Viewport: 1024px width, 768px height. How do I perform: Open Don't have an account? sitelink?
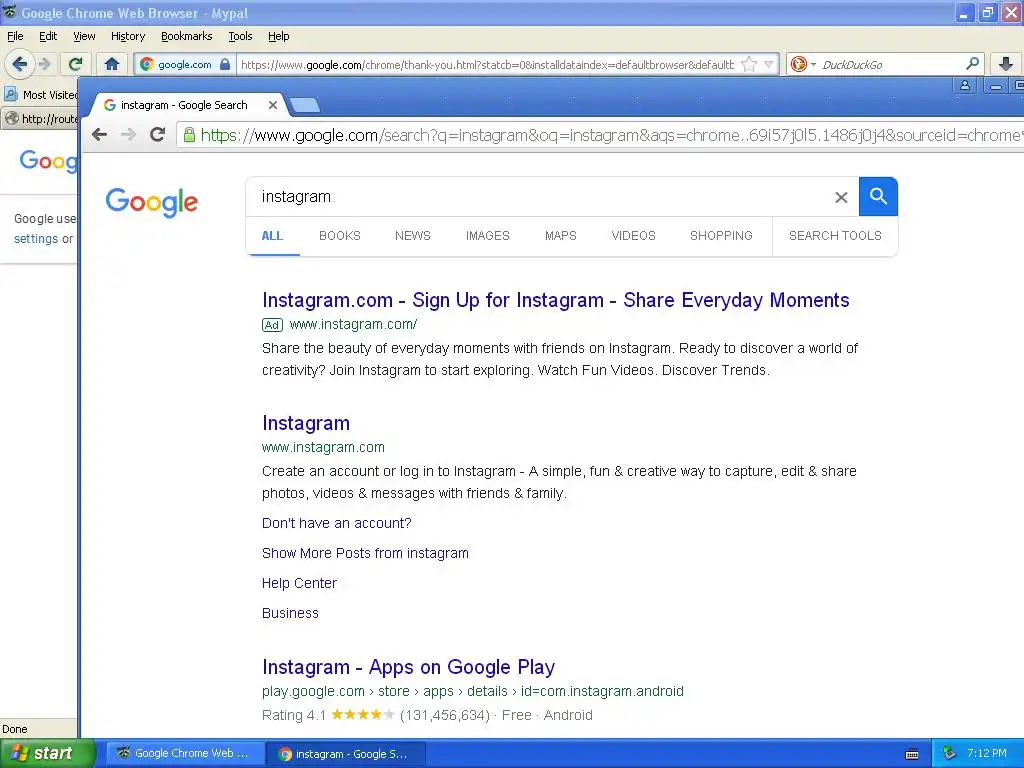(x=336, y=523)
